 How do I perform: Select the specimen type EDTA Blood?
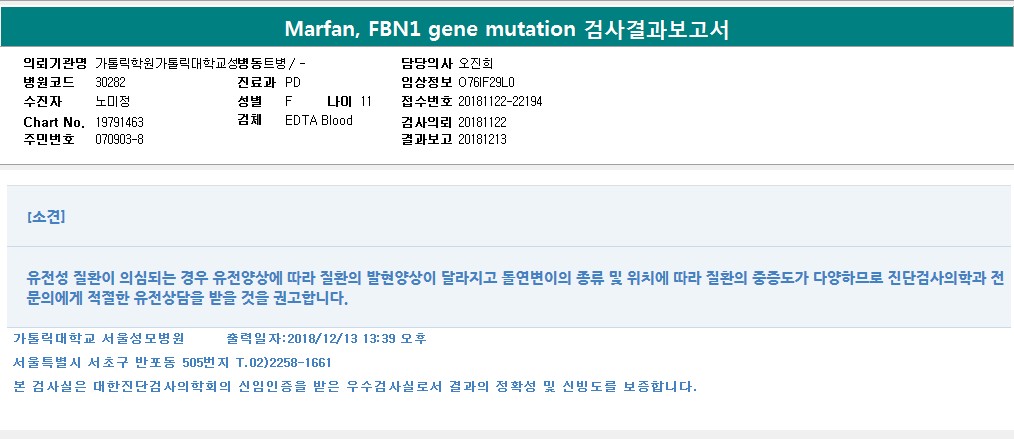(x=319, y=121)
